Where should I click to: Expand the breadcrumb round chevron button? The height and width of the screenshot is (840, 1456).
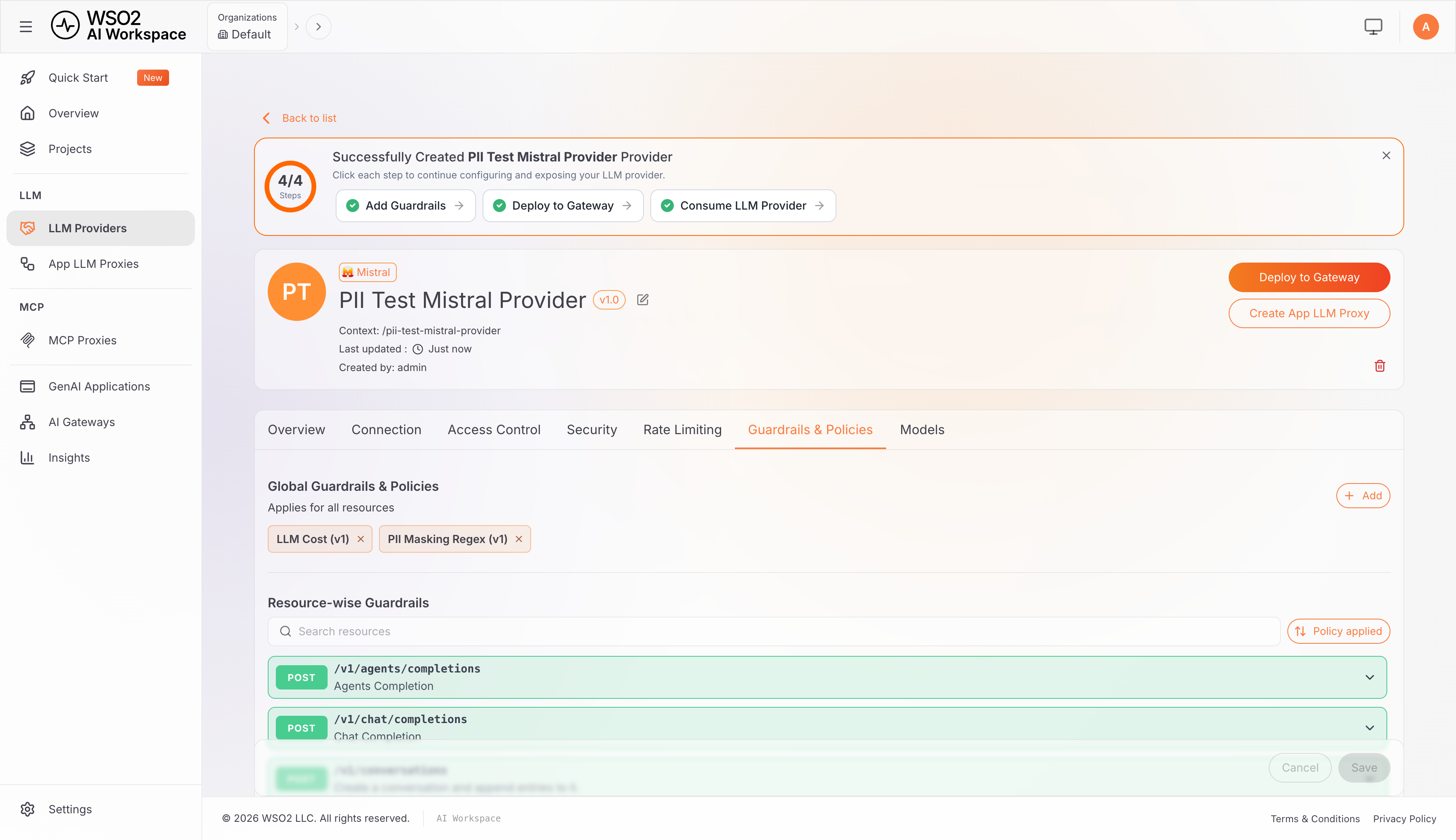(318, 27)
